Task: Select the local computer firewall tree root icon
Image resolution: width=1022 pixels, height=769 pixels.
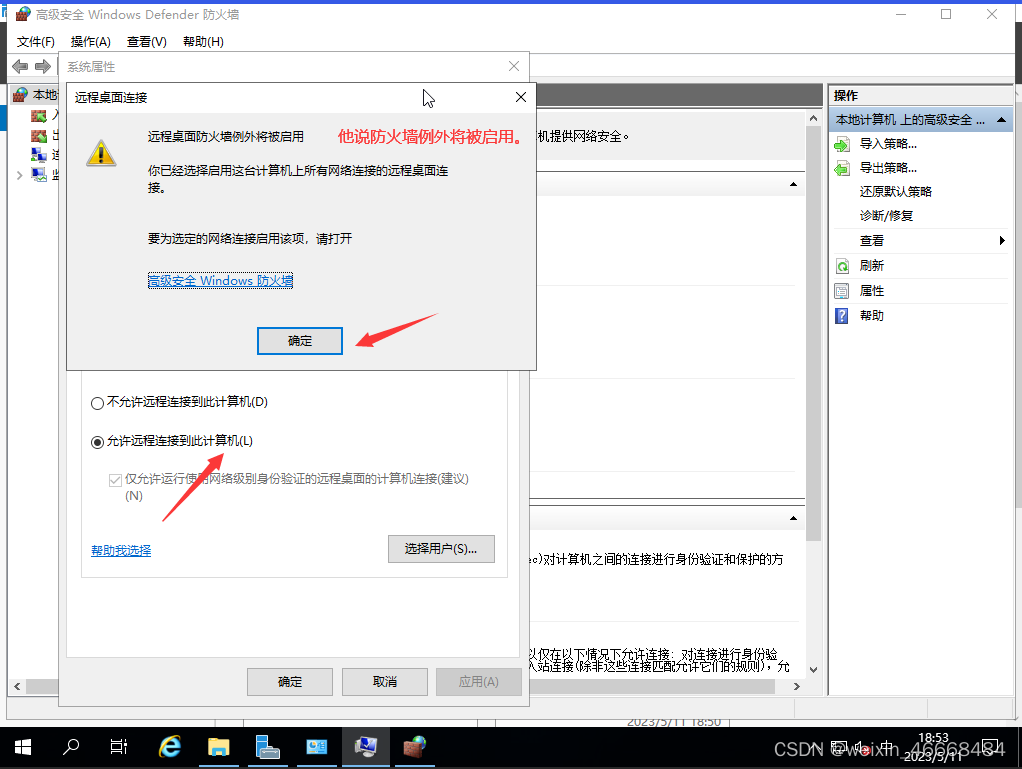Action: pos(21,95)
